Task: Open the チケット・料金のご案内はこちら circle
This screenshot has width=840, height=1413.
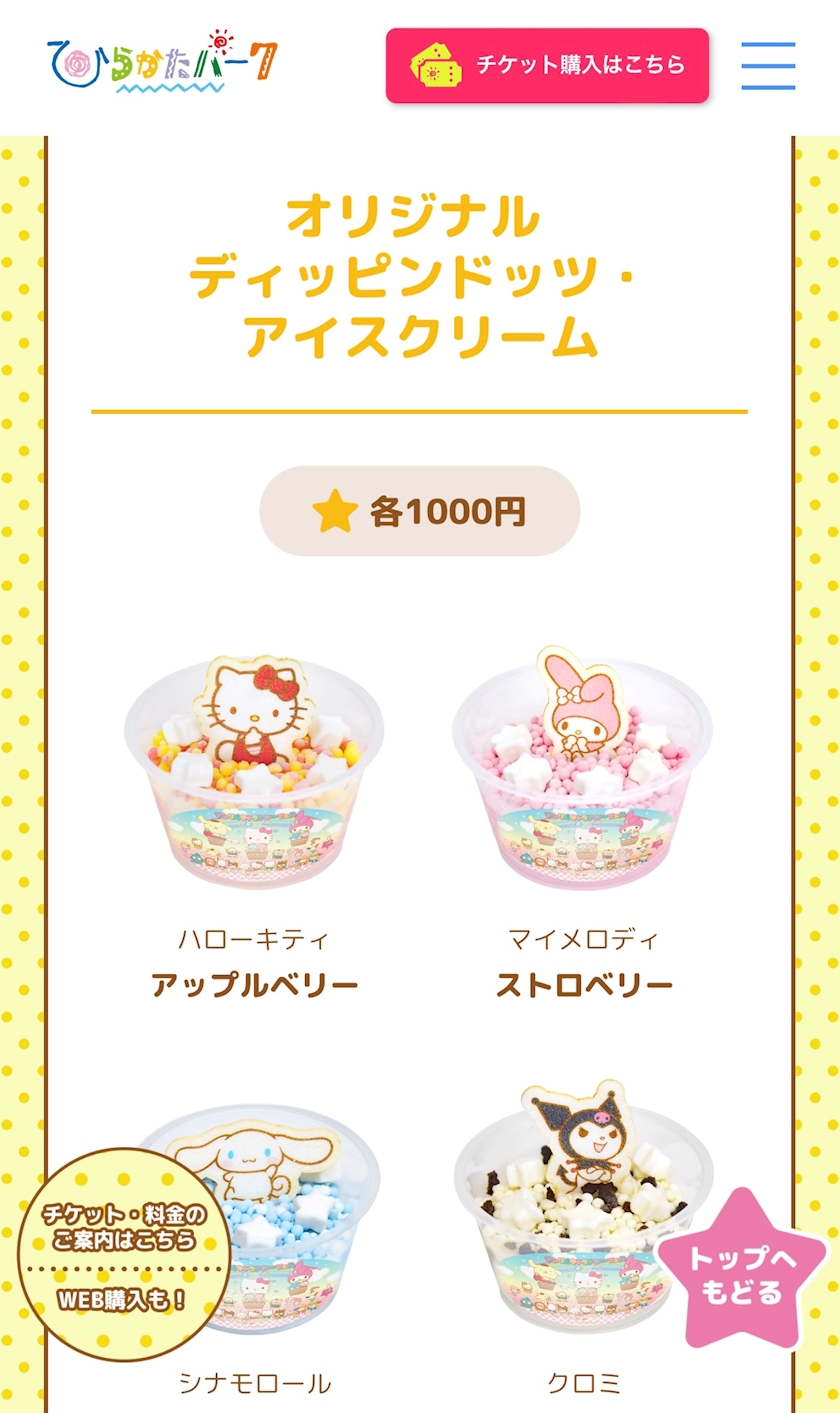Action: point(124,1254)
